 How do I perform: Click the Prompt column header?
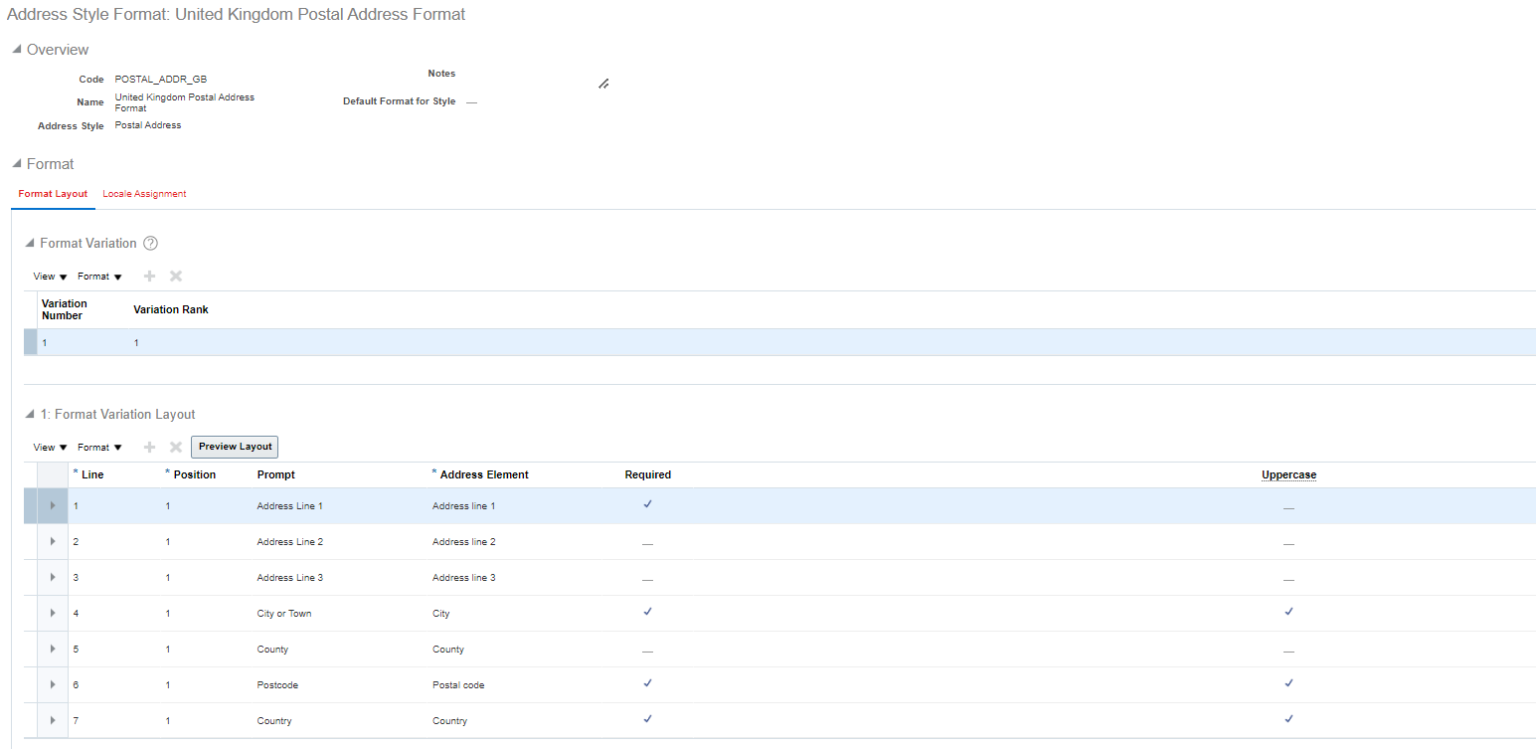(276, 475)
